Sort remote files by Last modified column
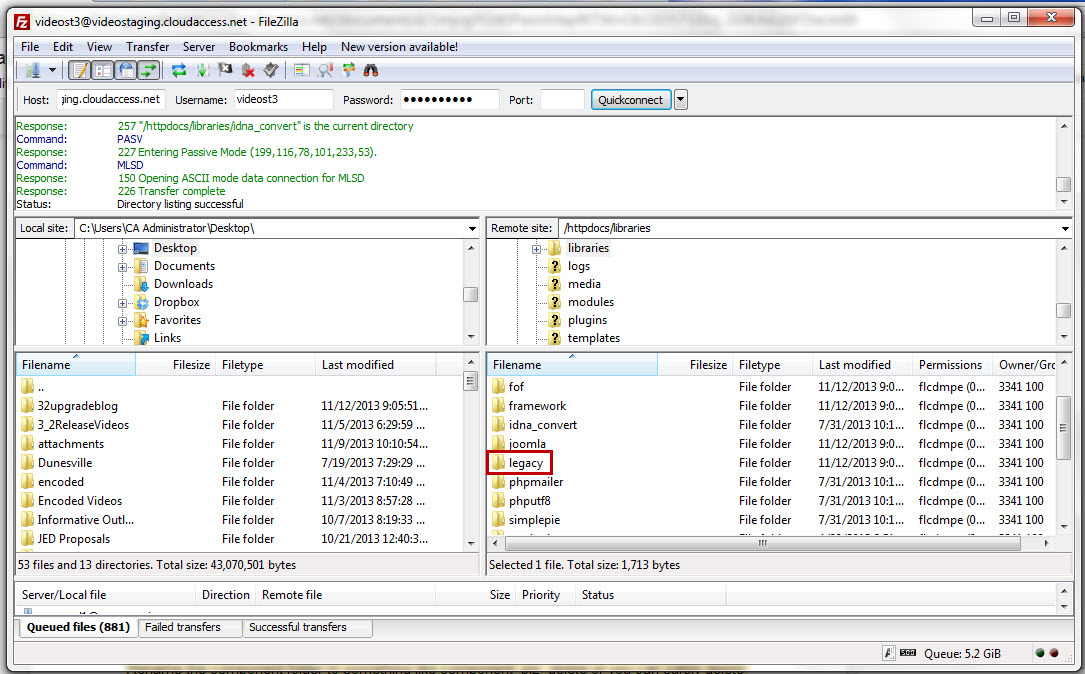The image size is (1085, 674). (862, 365)
